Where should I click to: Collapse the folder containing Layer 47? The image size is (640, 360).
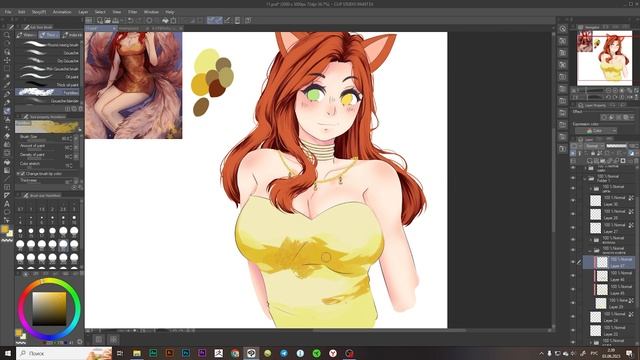[591, 250]
